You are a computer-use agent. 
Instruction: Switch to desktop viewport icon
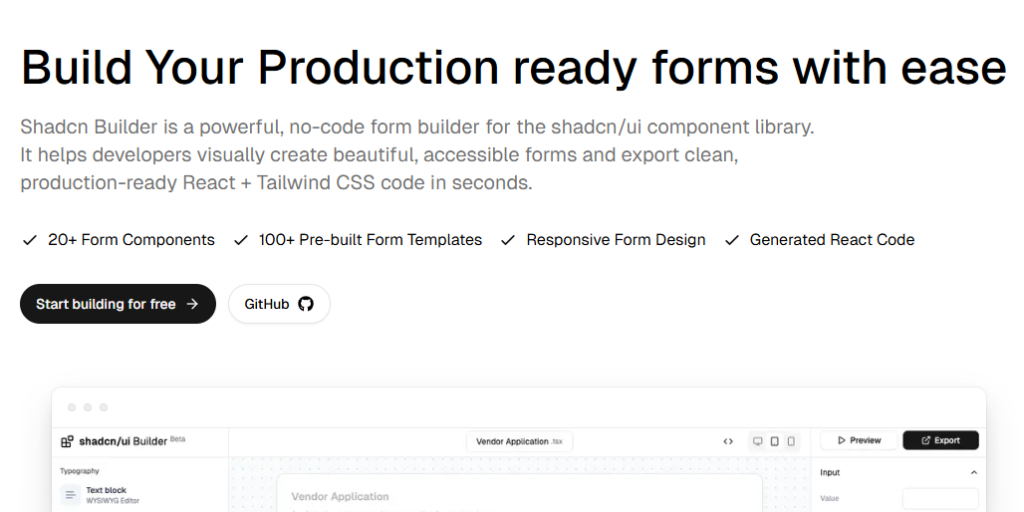pos(758,441)
